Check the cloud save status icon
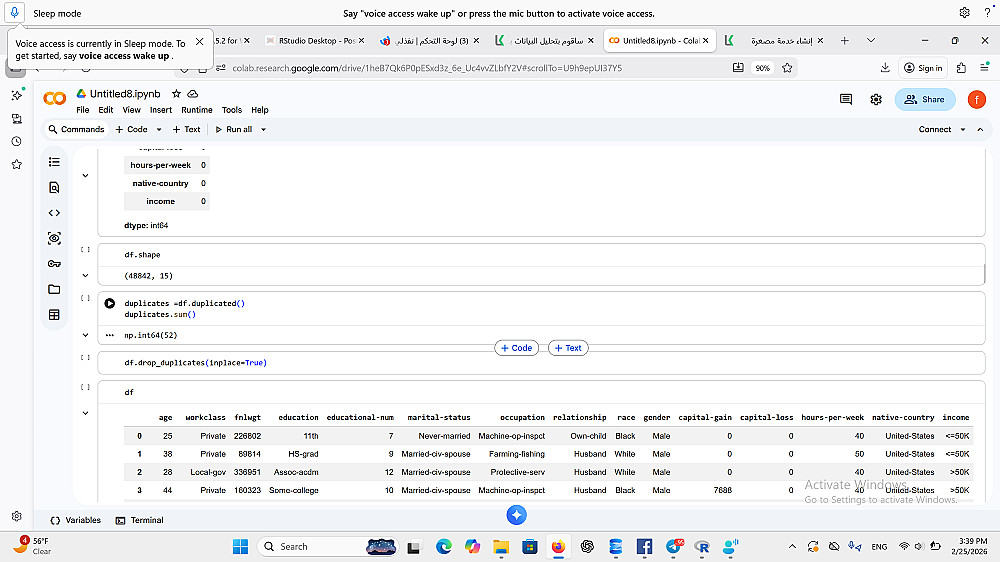The image size is (1000, 562). pos(193,94)
